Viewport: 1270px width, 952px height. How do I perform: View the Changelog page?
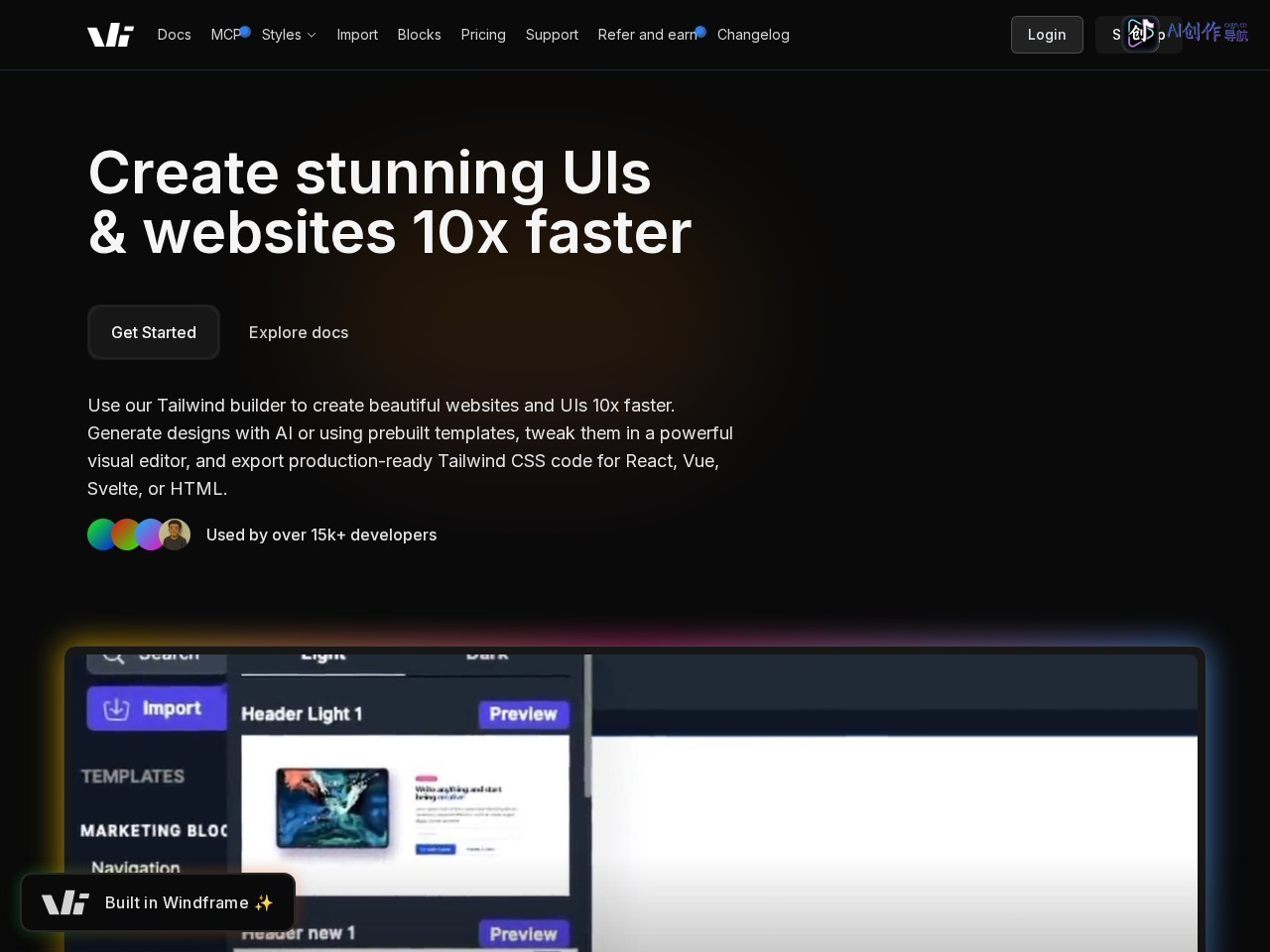click(753, 35)
